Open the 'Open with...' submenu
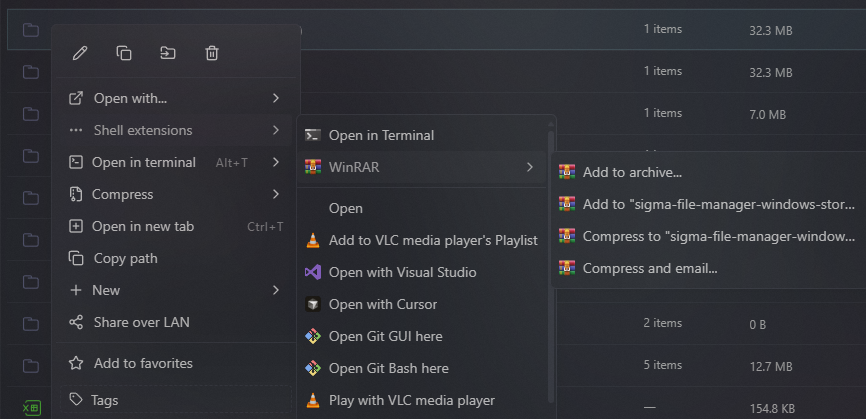Screen dimensions: 866x419 click(x=176, y=98)
